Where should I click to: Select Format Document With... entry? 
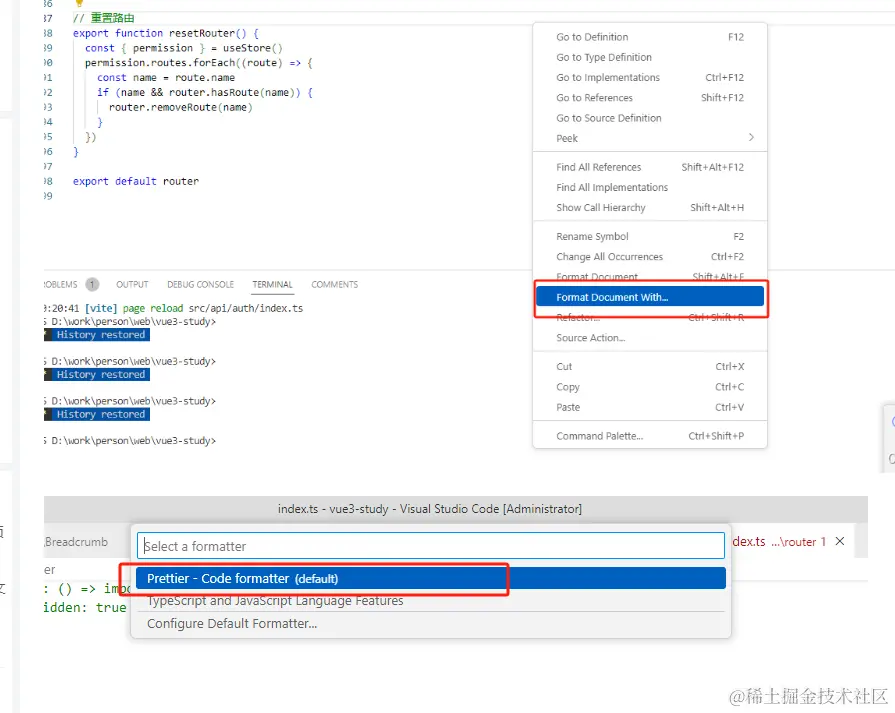(x=650, y=297)
